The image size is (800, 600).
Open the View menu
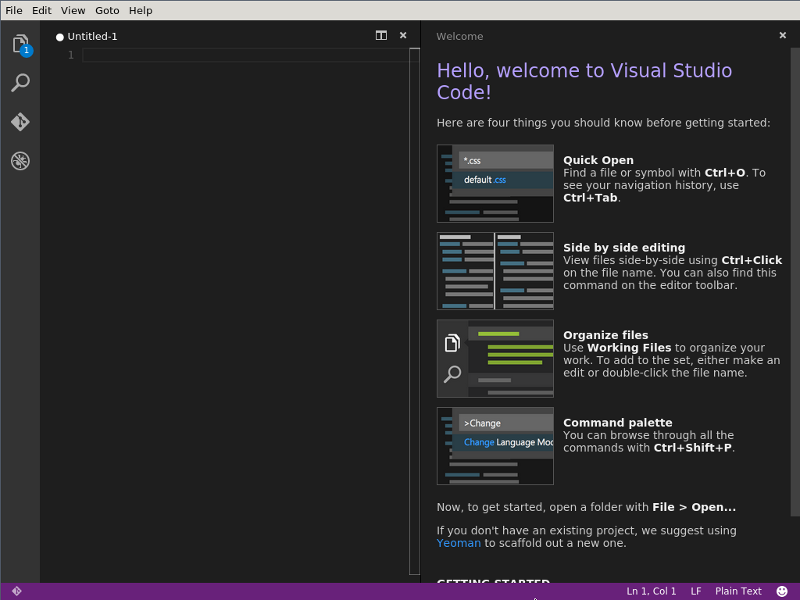point(72,10)
